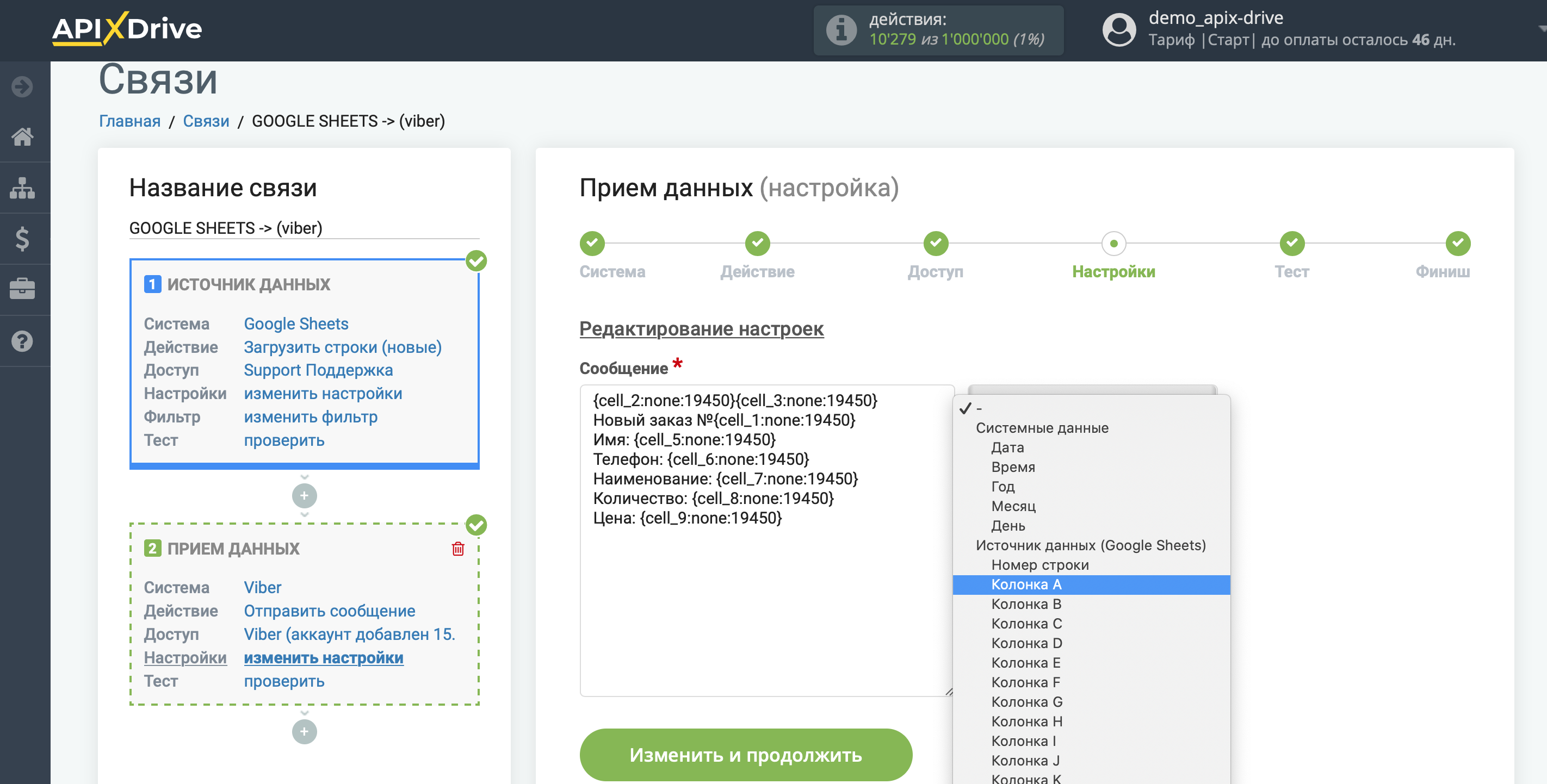Open connections sitemap icon in sidebar
Image resolution: width=1547 pixels, height=784 pixels.
(22, 188)
